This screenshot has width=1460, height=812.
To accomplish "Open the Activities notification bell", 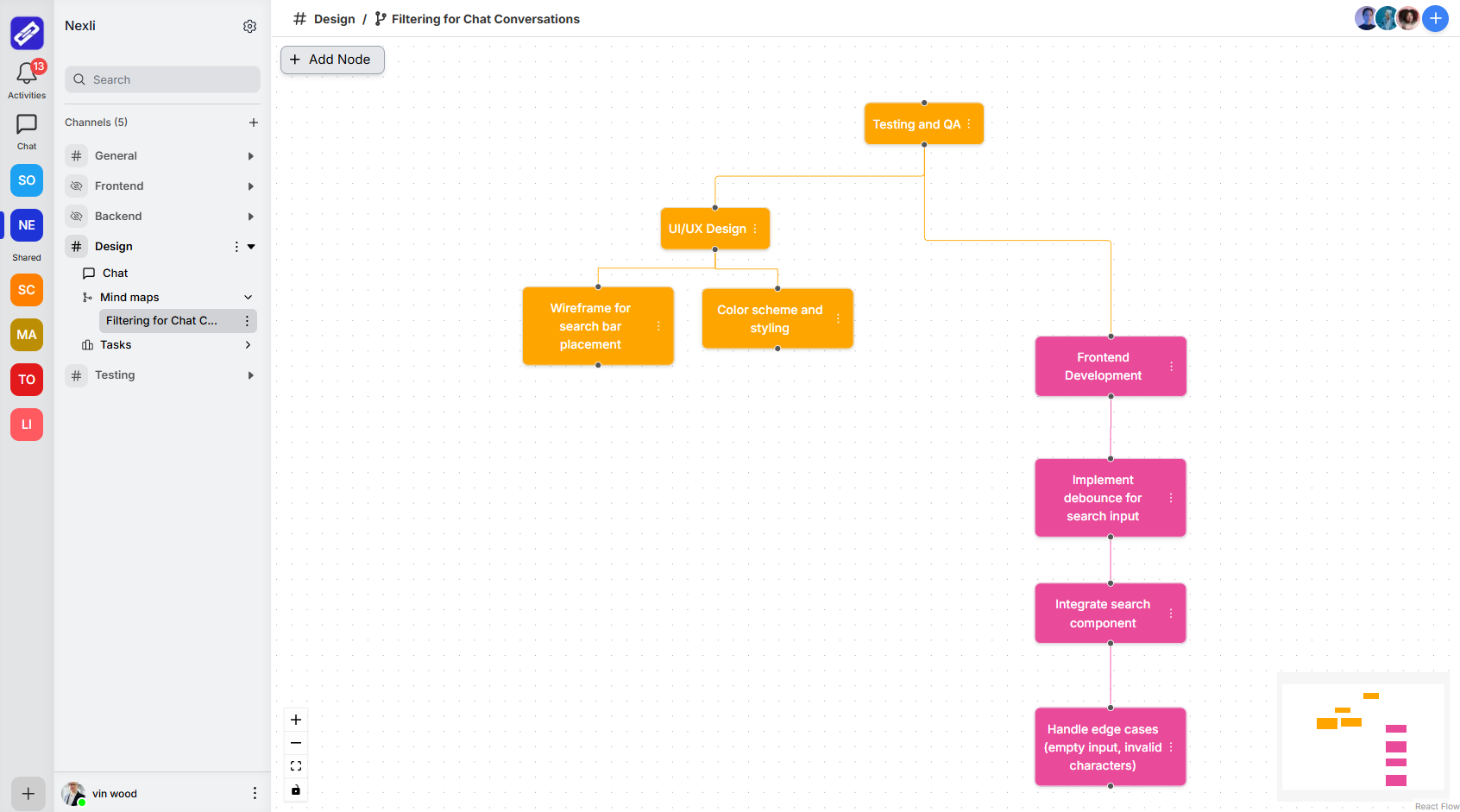I will (x=27, y=74).
